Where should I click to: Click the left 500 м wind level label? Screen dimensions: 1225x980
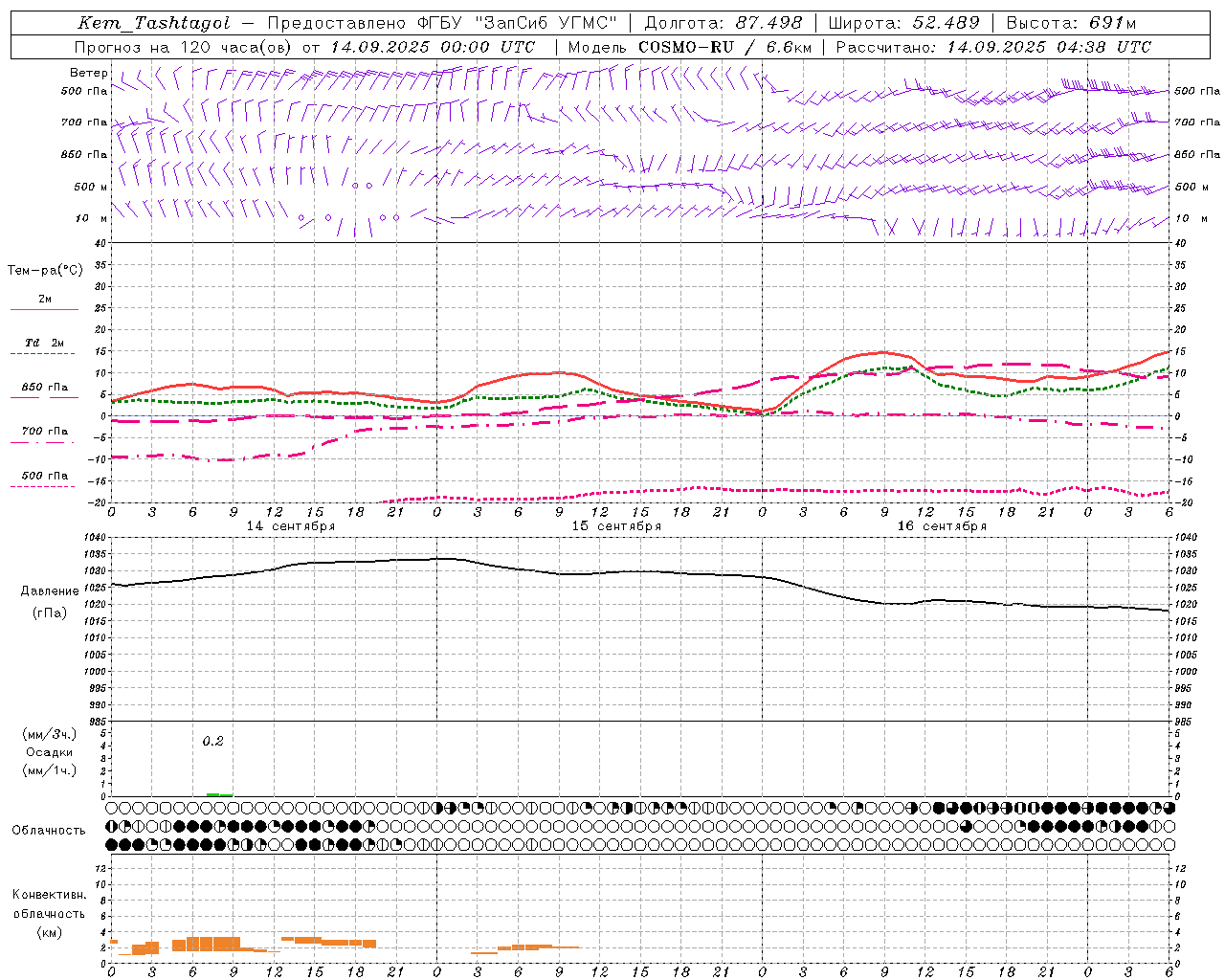click(x=91, y=187)
